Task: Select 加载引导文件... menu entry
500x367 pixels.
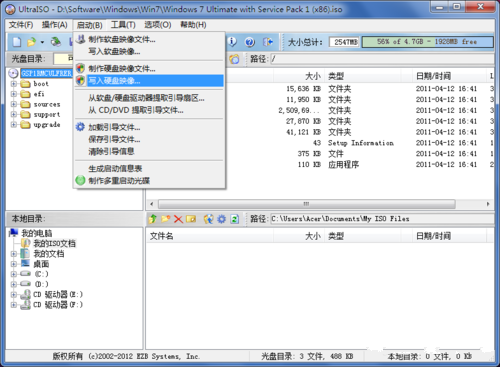Action: coord(149,127)
